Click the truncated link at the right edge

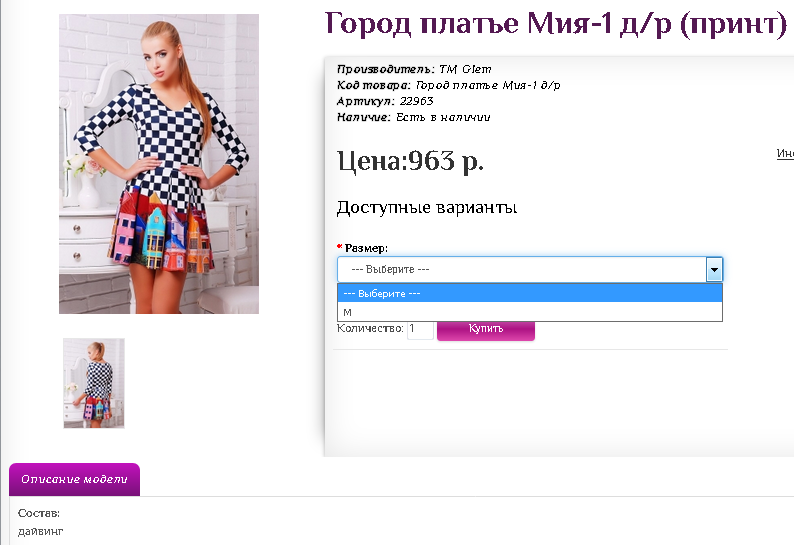point(786,154)
